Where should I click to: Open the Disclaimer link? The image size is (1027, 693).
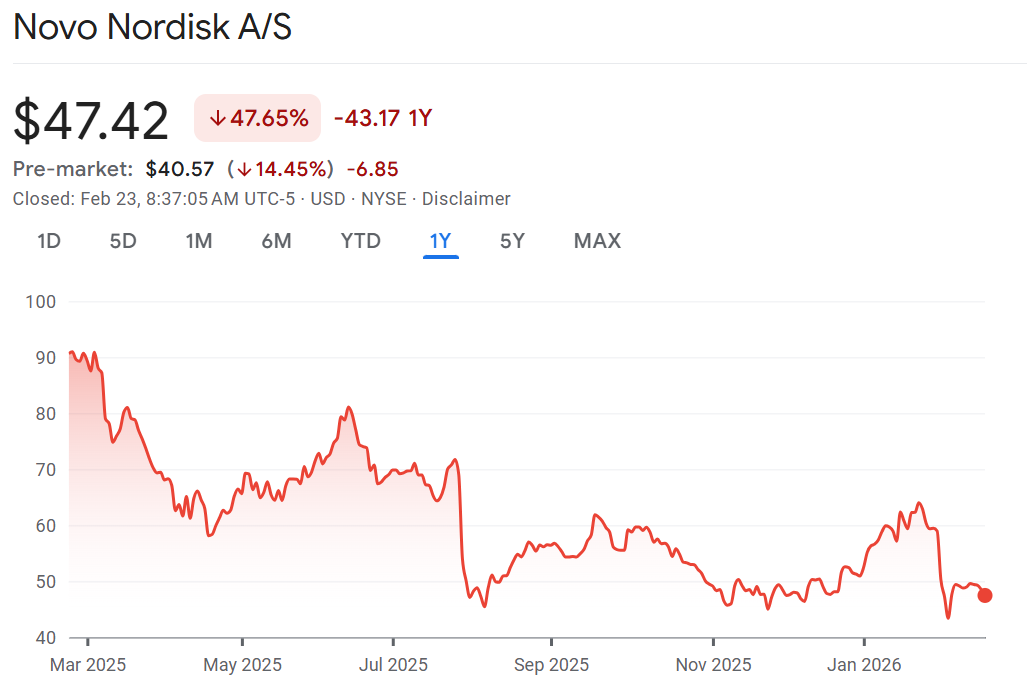[x=466, y=199]
